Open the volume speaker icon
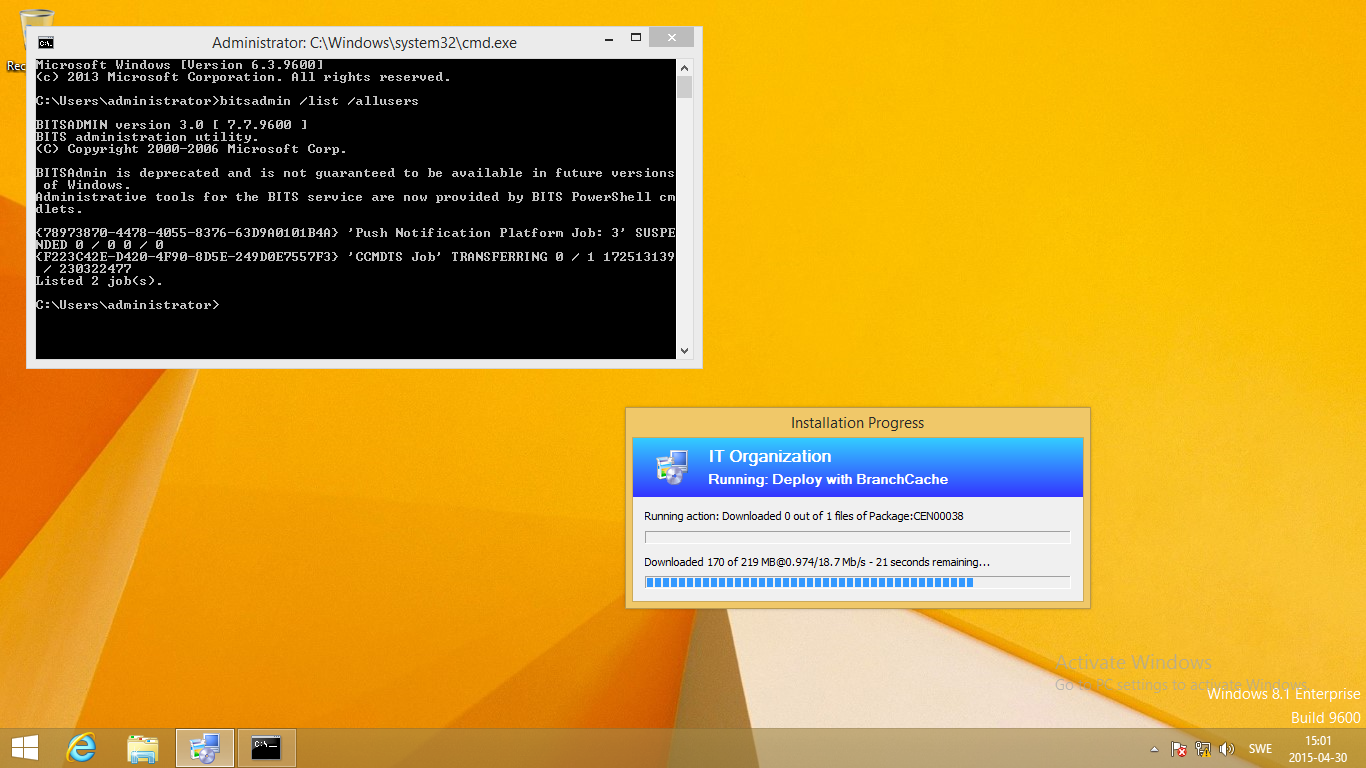The image size is (1366, 768). point(1227,749)
